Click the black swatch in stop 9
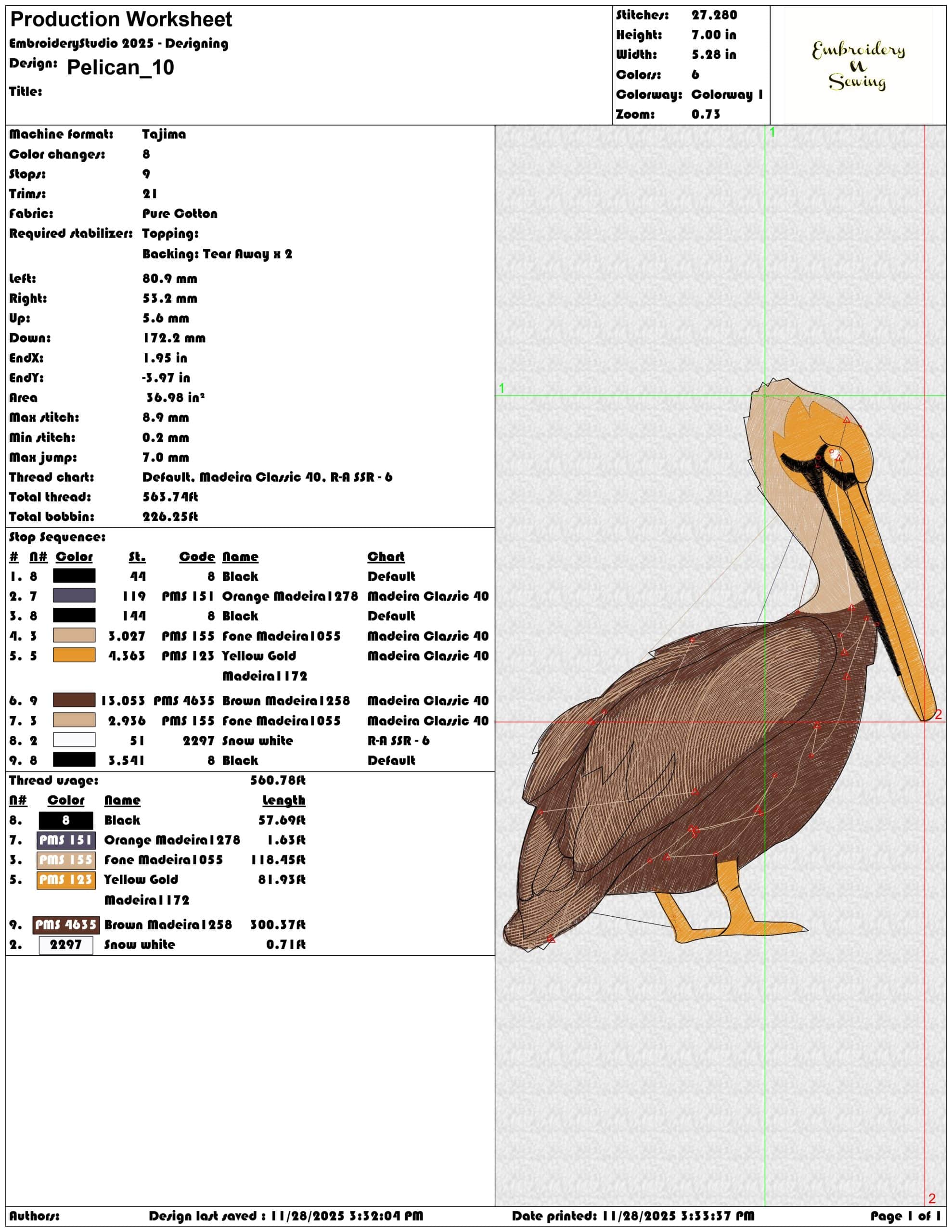 (74, 760)
